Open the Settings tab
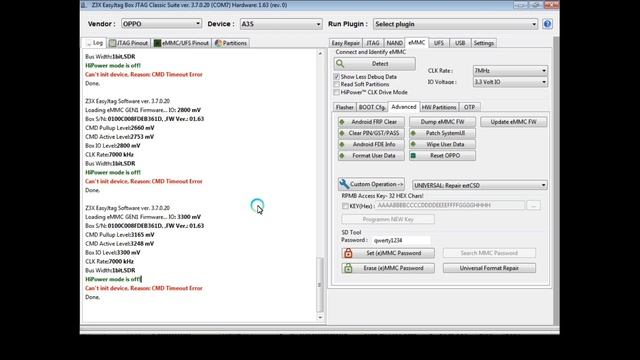Image resolution: width=640 pixels, height=360 pixels. (x=484, y=43)
